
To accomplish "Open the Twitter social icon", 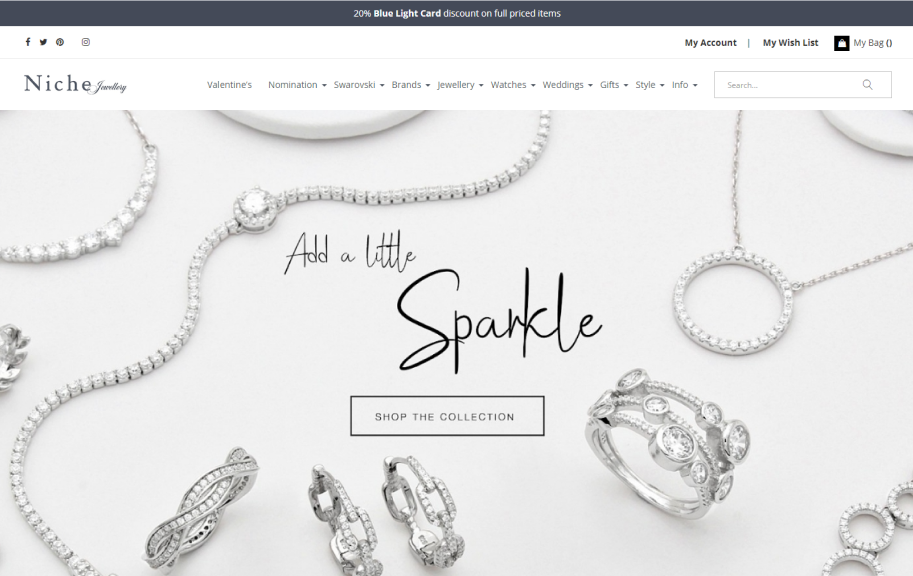I will pos(43,42).
